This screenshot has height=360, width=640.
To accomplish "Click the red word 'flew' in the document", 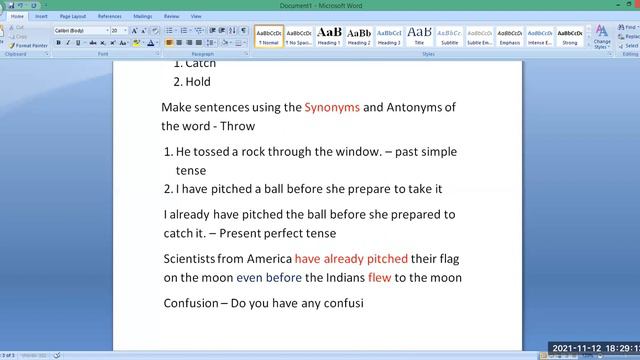I will pyautogui.click(x=379, y=278).
